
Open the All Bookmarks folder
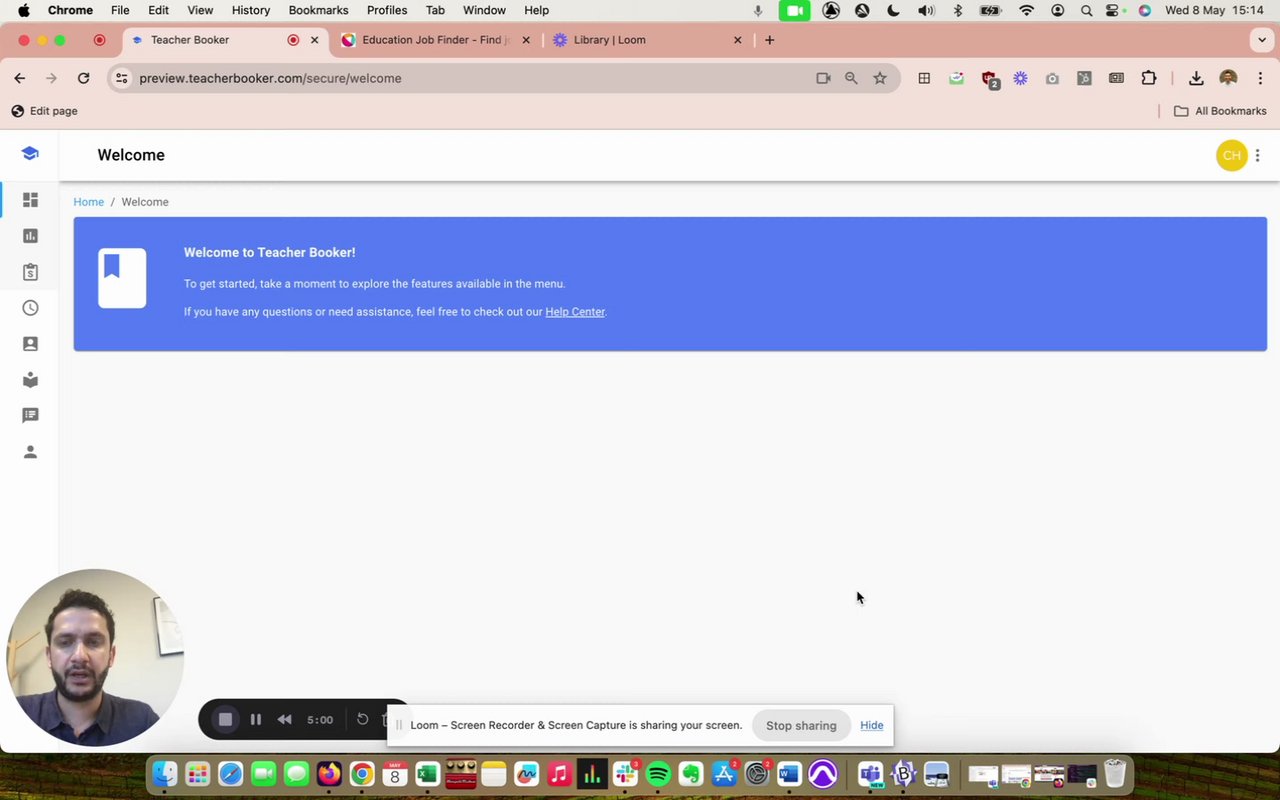[x=1220, y=111]
